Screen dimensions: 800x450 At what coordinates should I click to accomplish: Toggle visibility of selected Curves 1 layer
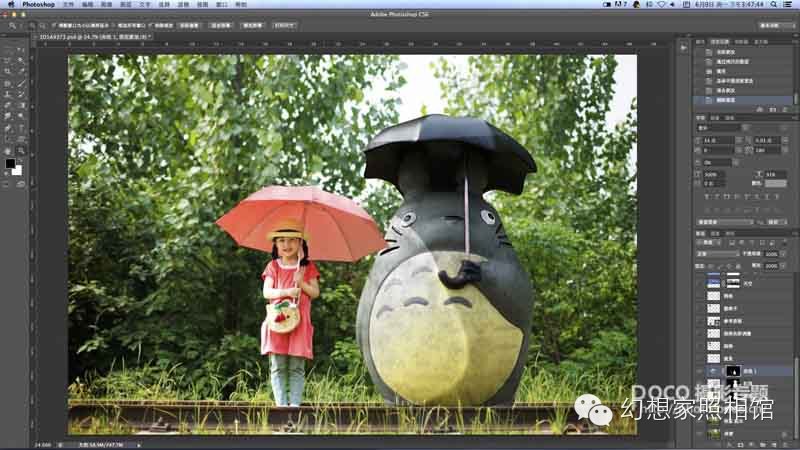point(700,371)
